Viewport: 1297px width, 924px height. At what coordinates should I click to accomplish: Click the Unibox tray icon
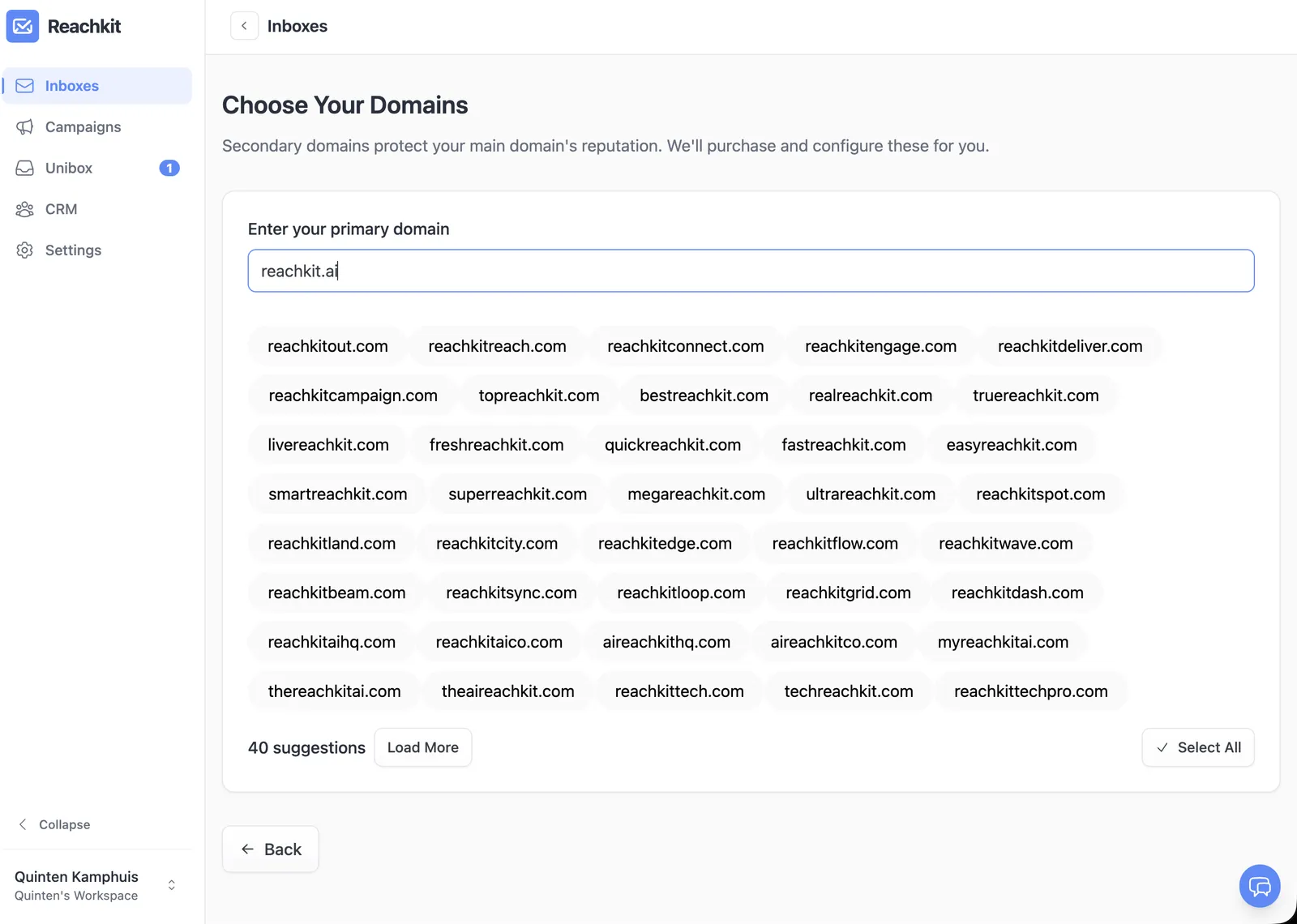25,168
